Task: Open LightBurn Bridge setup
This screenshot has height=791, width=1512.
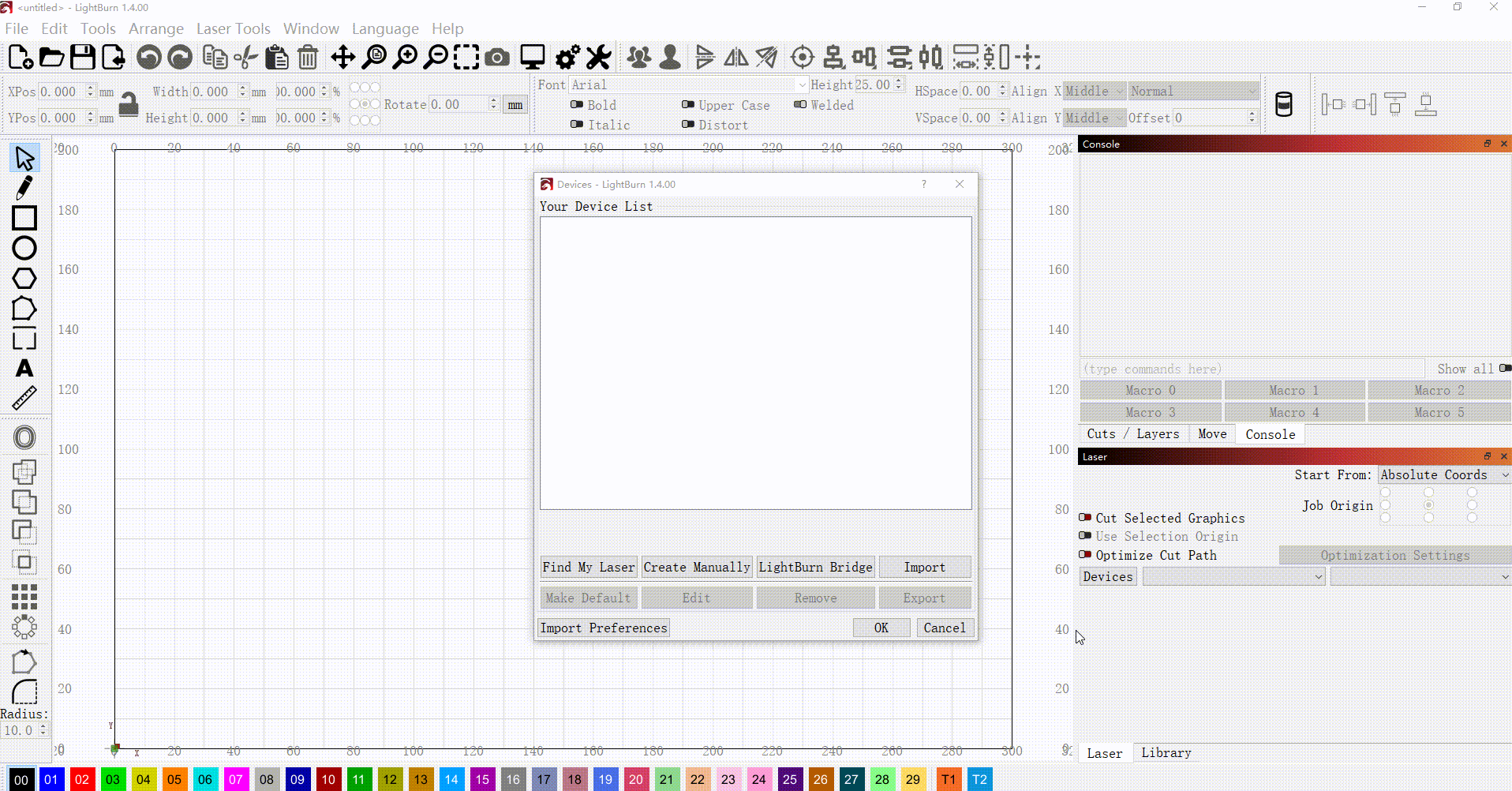Action: [816, 568]
